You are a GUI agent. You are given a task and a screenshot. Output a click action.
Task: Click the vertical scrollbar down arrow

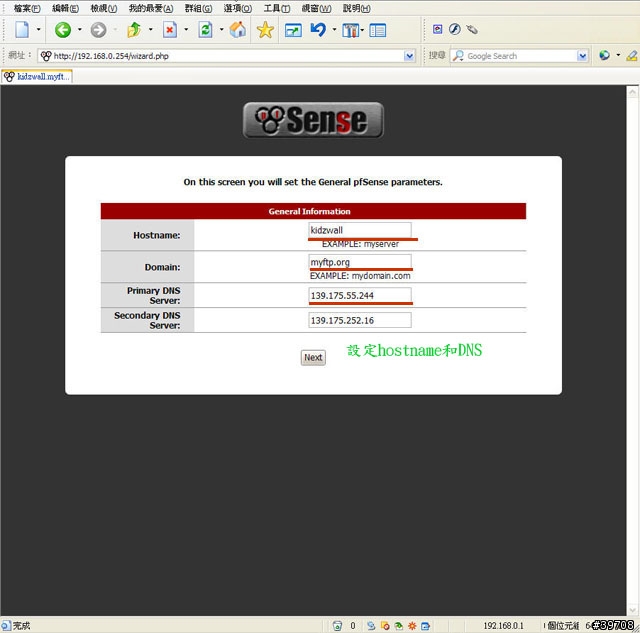tap(632, 610)
